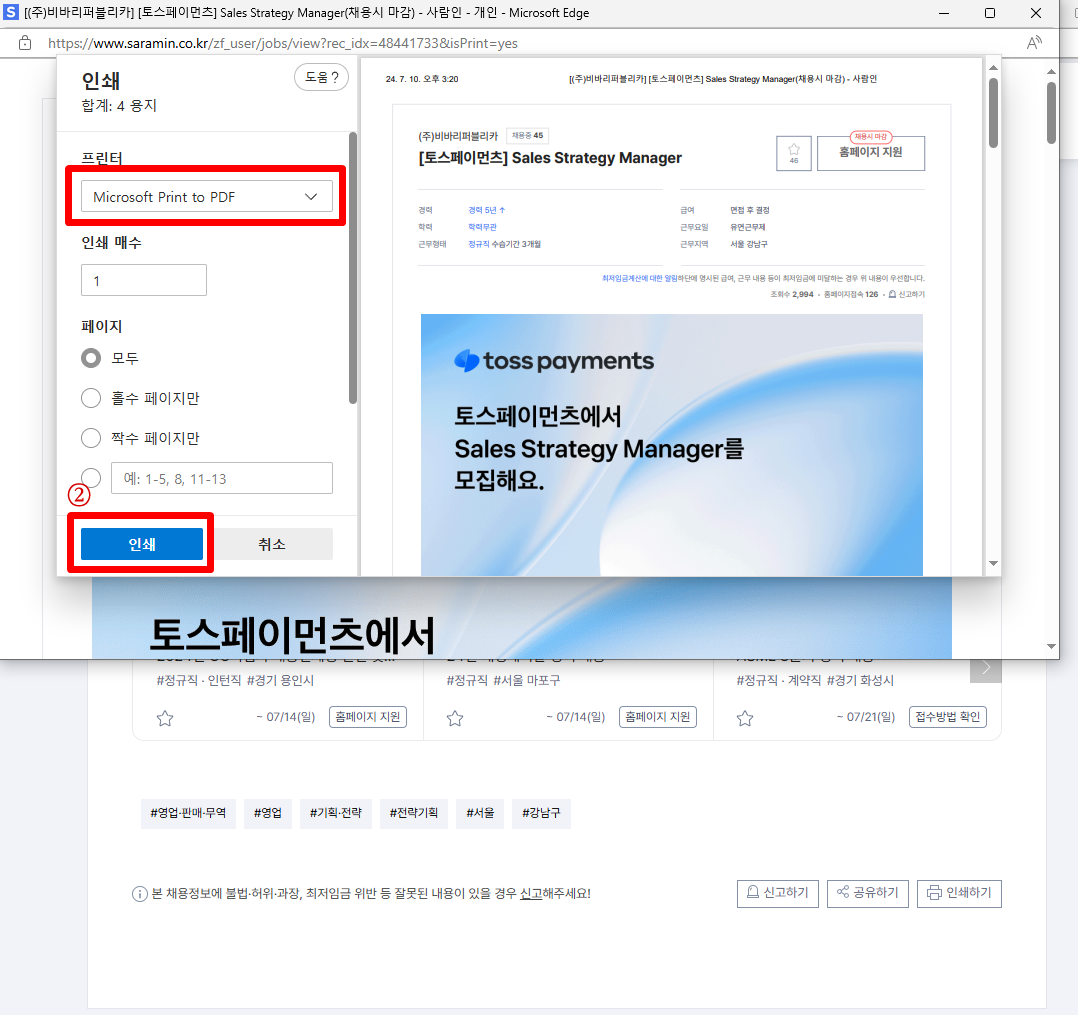Click the toss payments logo in preview

554,360
